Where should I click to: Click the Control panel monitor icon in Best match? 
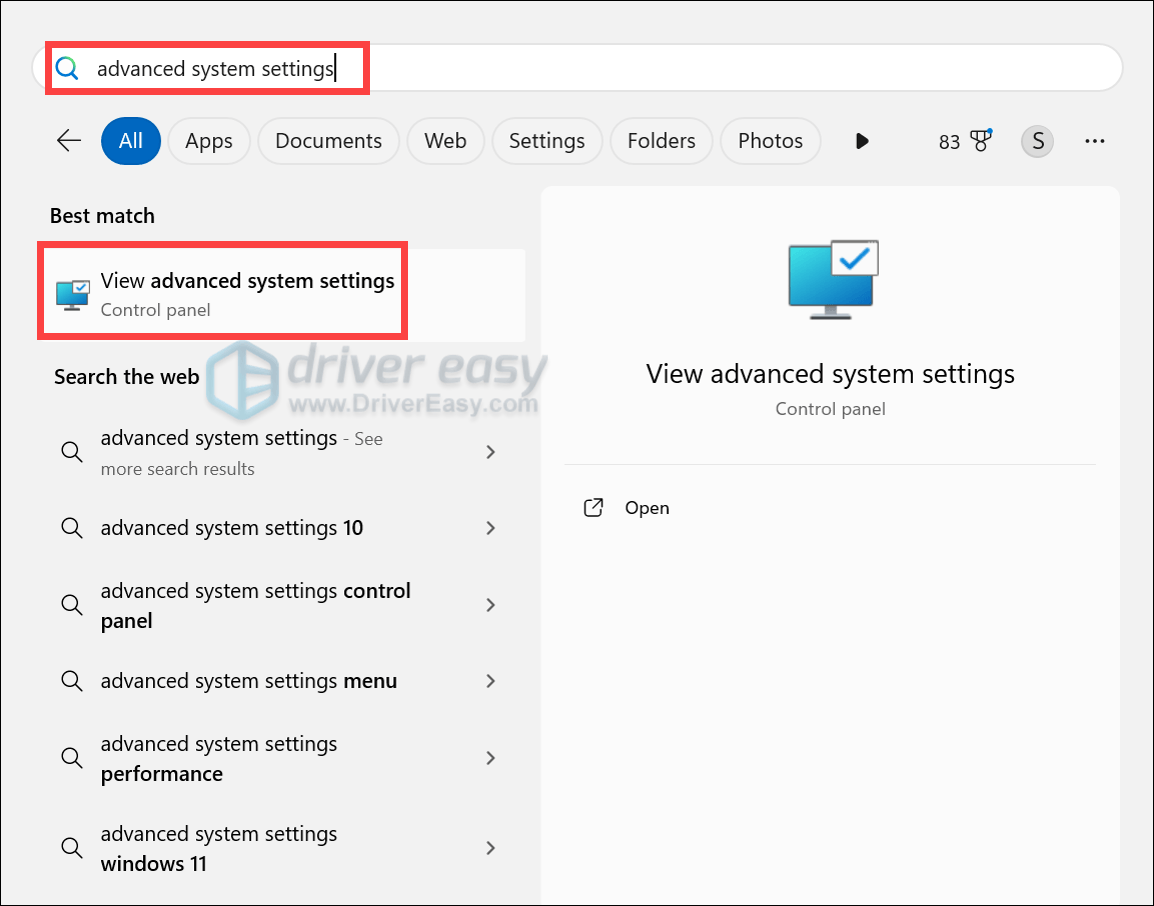point(71,293)
